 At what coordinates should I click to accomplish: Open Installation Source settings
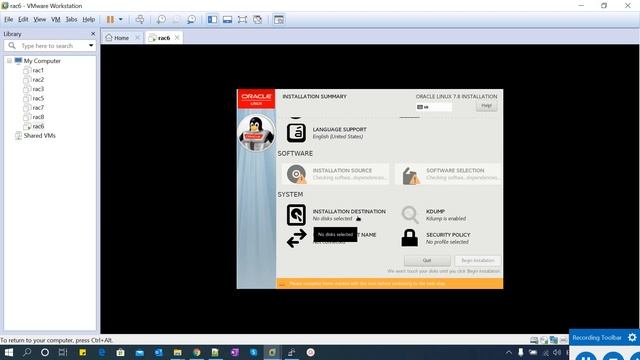pyautogui.click(x=335, y=174)
